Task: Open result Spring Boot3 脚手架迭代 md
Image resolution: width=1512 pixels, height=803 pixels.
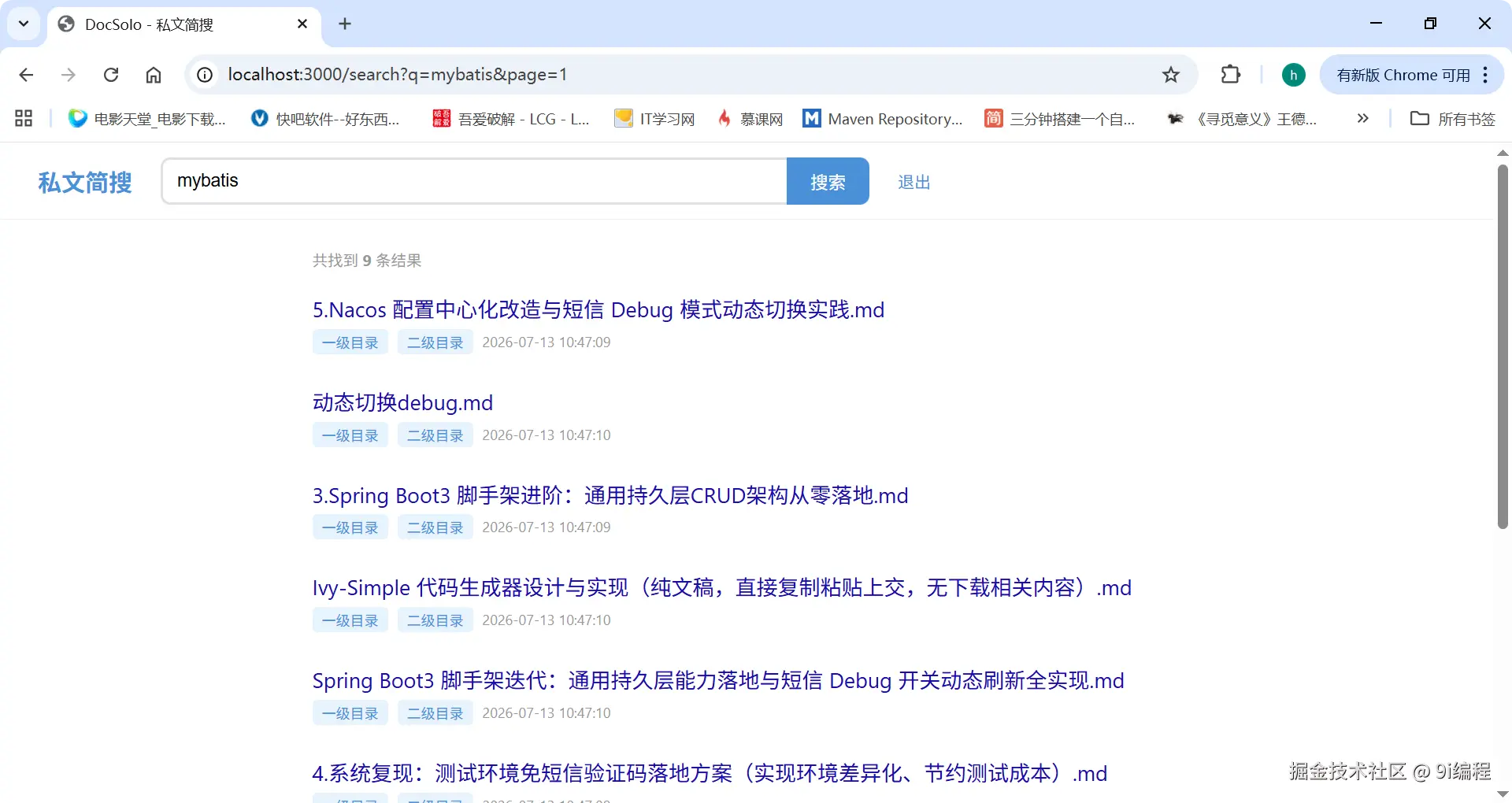Action: [x=718, y=680]
